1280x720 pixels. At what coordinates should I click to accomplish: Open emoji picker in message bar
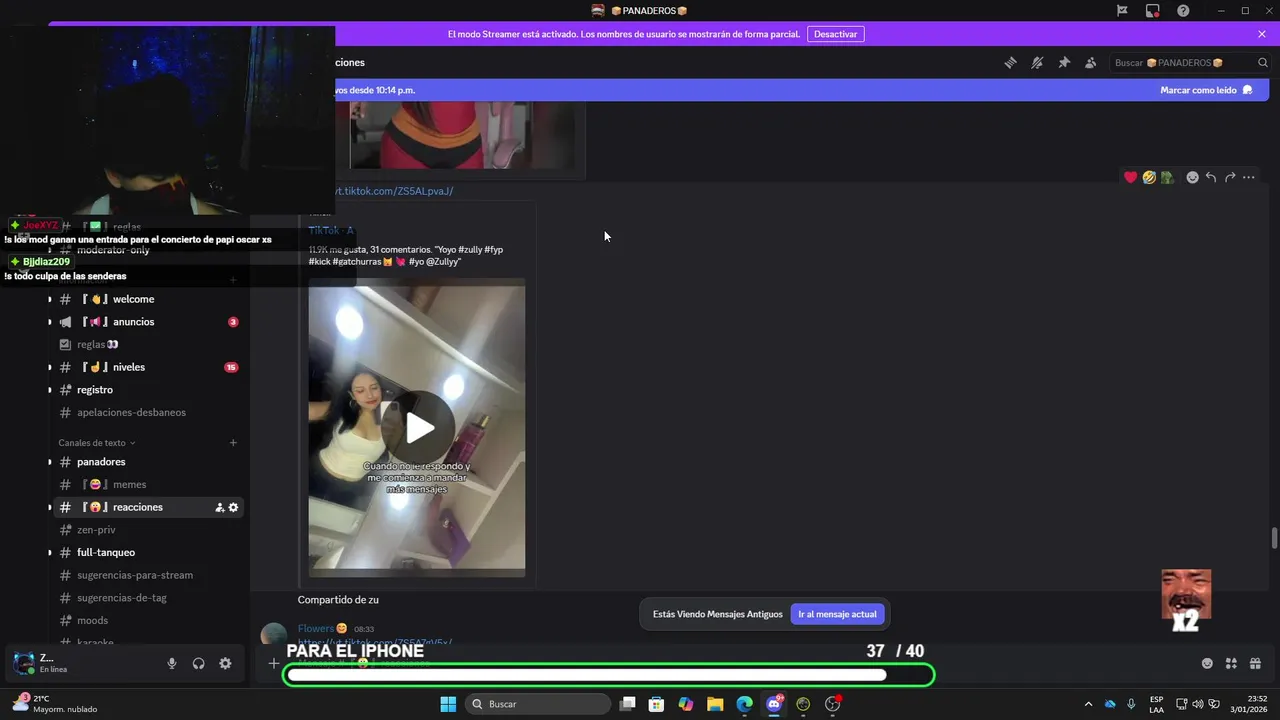[1207, 663]
